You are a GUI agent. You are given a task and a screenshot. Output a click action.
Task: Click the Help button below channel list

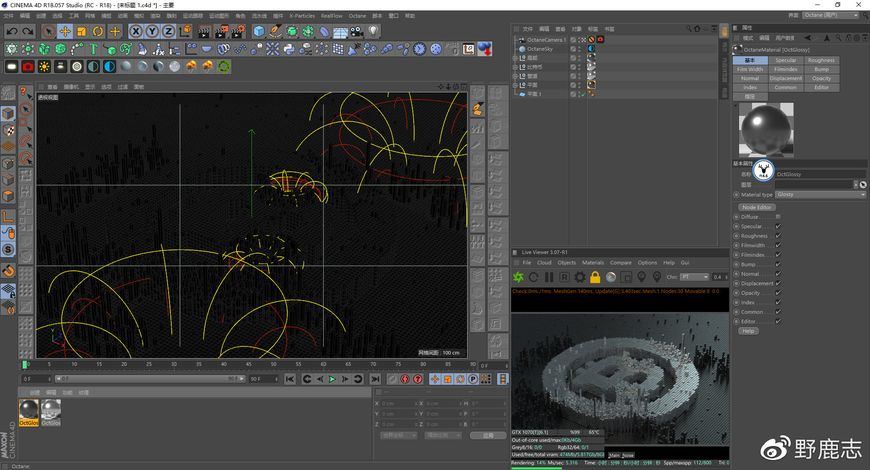(x=748, y=331)
